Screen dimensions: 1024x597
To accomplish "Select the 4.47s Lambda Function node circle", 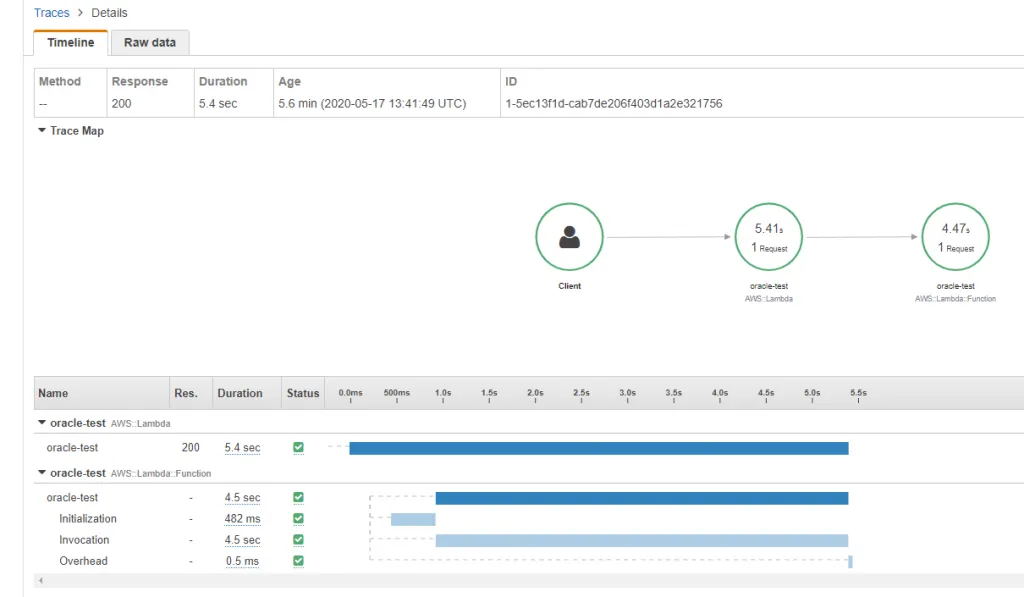I will [x=955, y=238].
